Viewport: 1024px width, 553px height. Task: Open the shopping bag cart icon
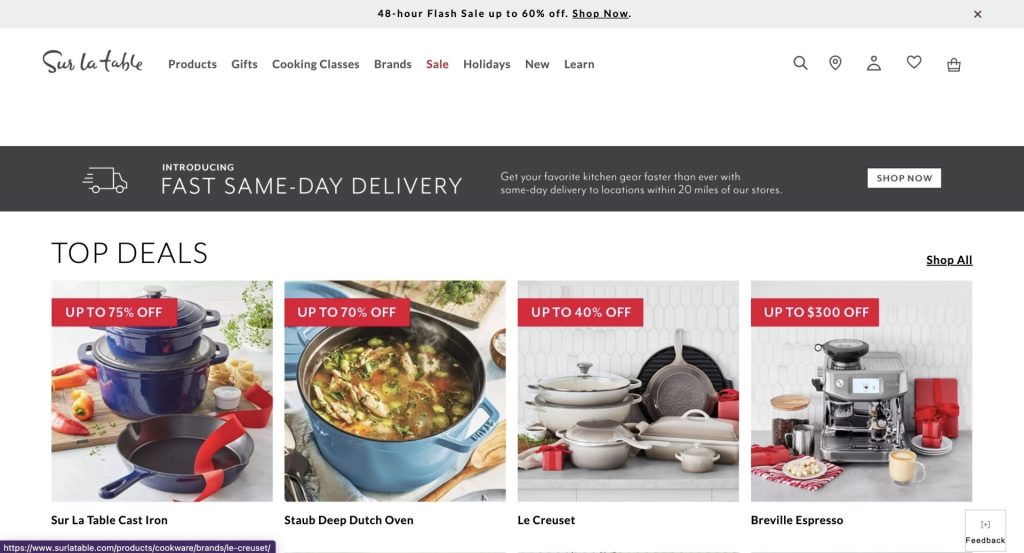953,64
